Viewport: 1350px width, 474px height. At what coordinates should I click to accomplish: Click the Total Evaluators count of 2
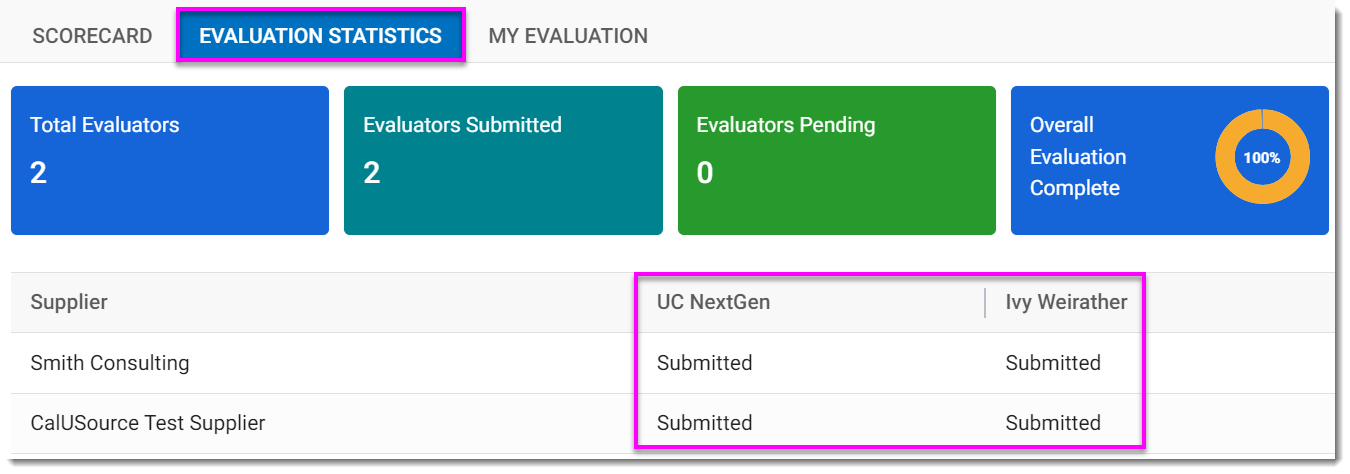point(38,173)
